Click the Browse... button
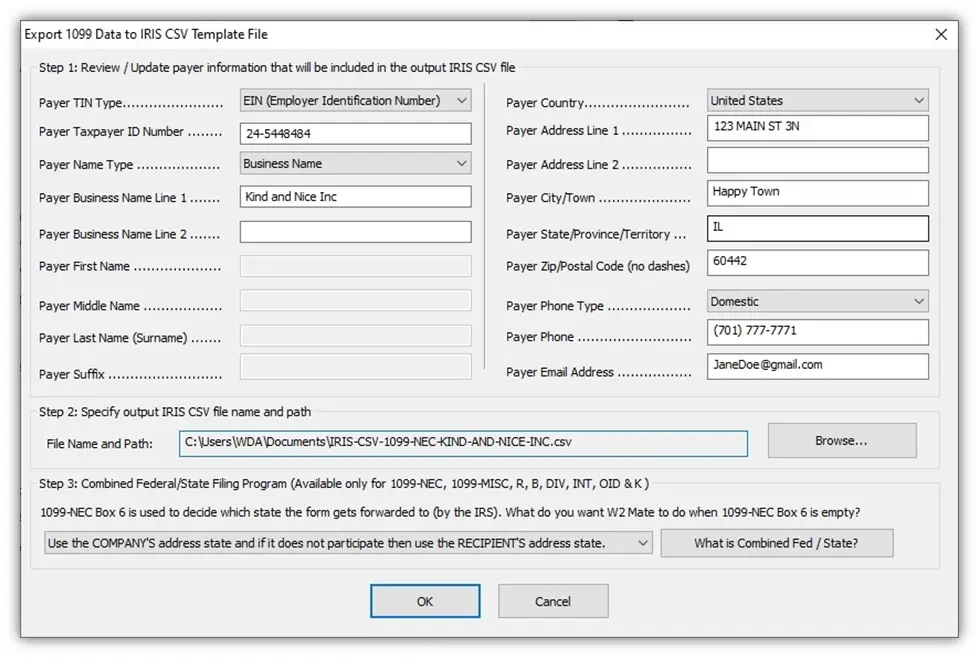The height and width of the screenshot is (658, 979). pyautogui.click(x=842, y=441)
